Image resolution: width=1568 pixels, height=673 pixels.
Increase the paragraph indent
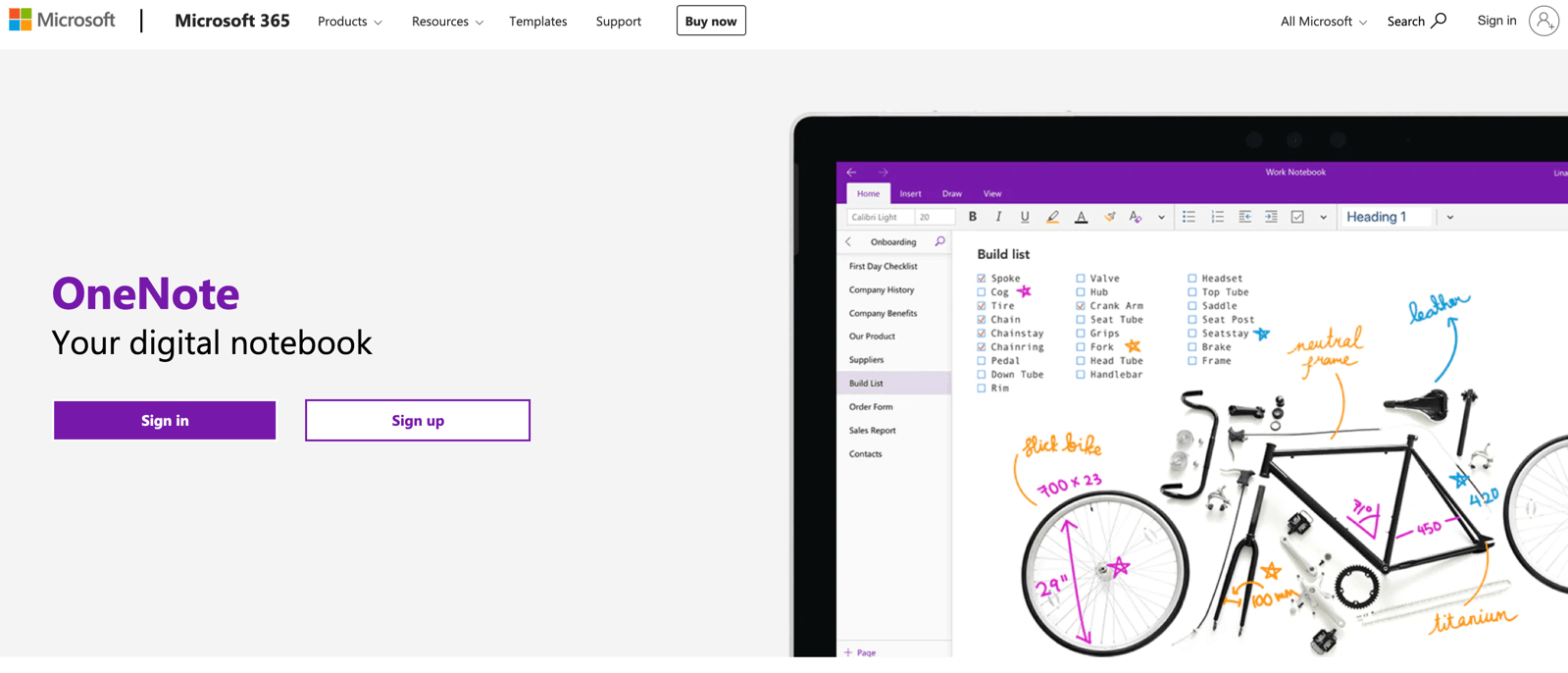click(1271, 217)
